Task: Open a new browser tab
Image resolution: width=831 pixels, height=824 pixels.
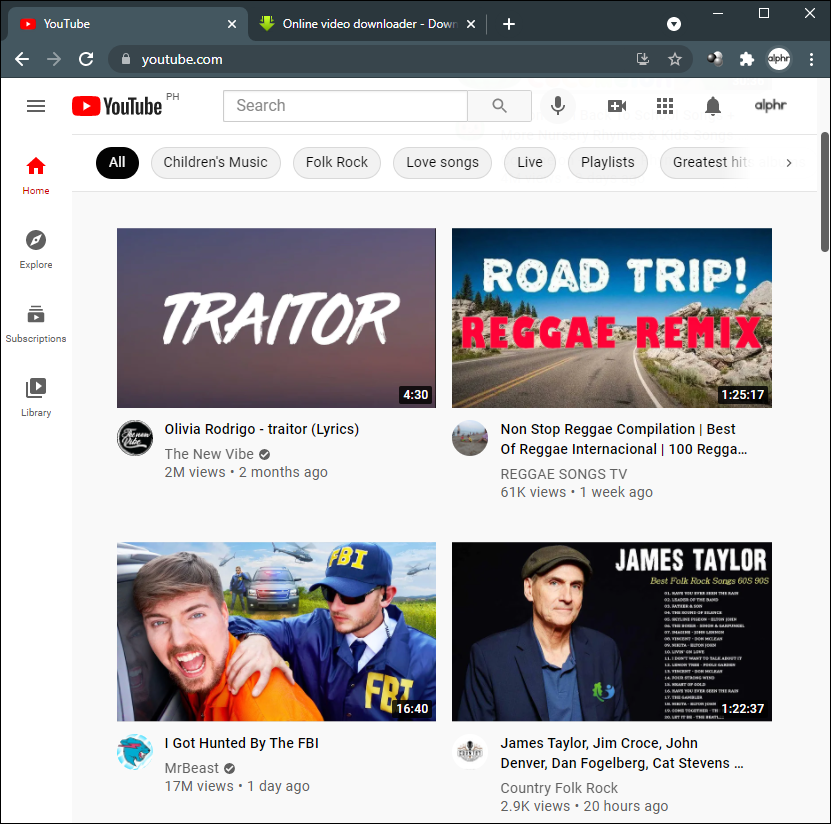Action: 509,24
